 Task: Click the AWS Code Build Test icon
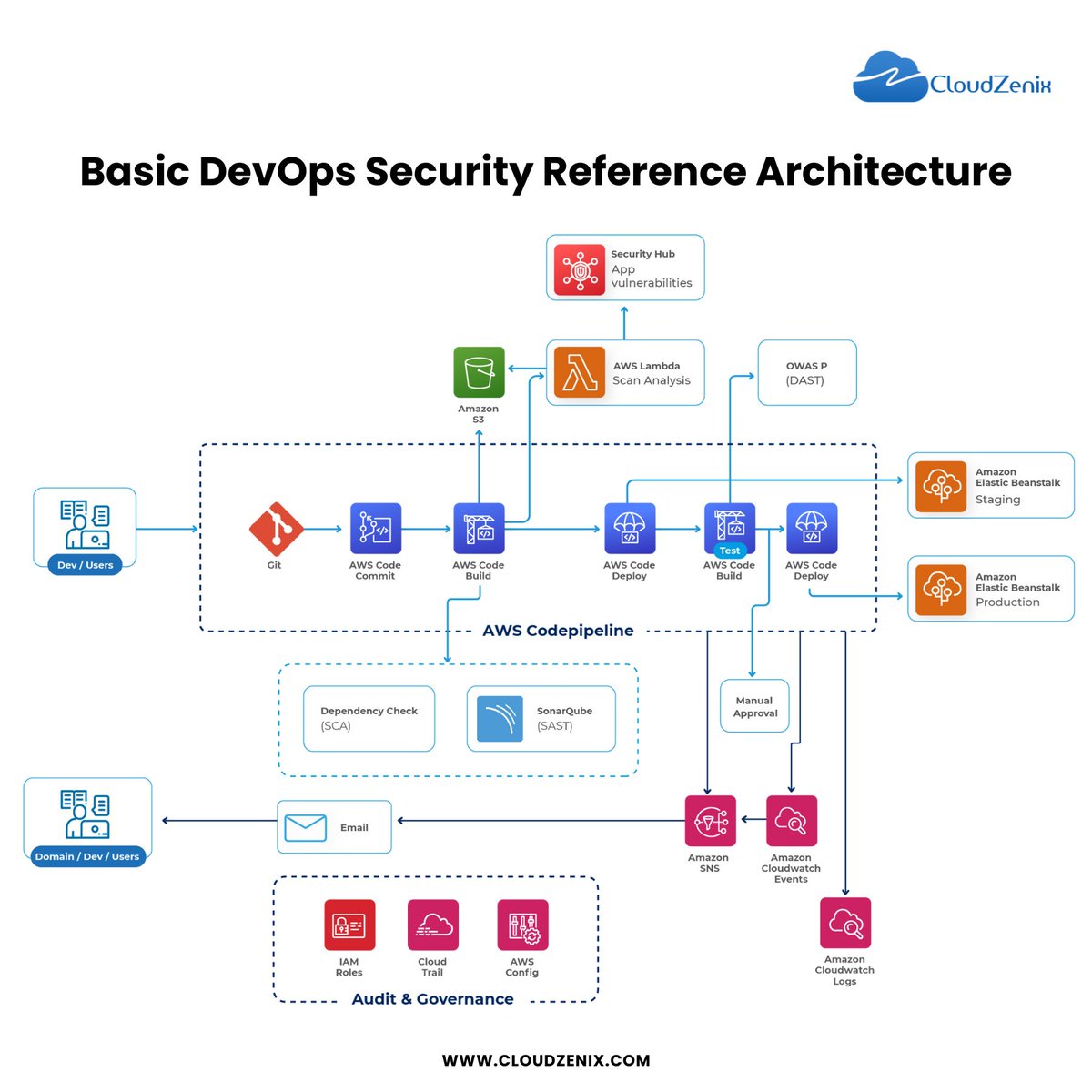(x=730, y=529)
